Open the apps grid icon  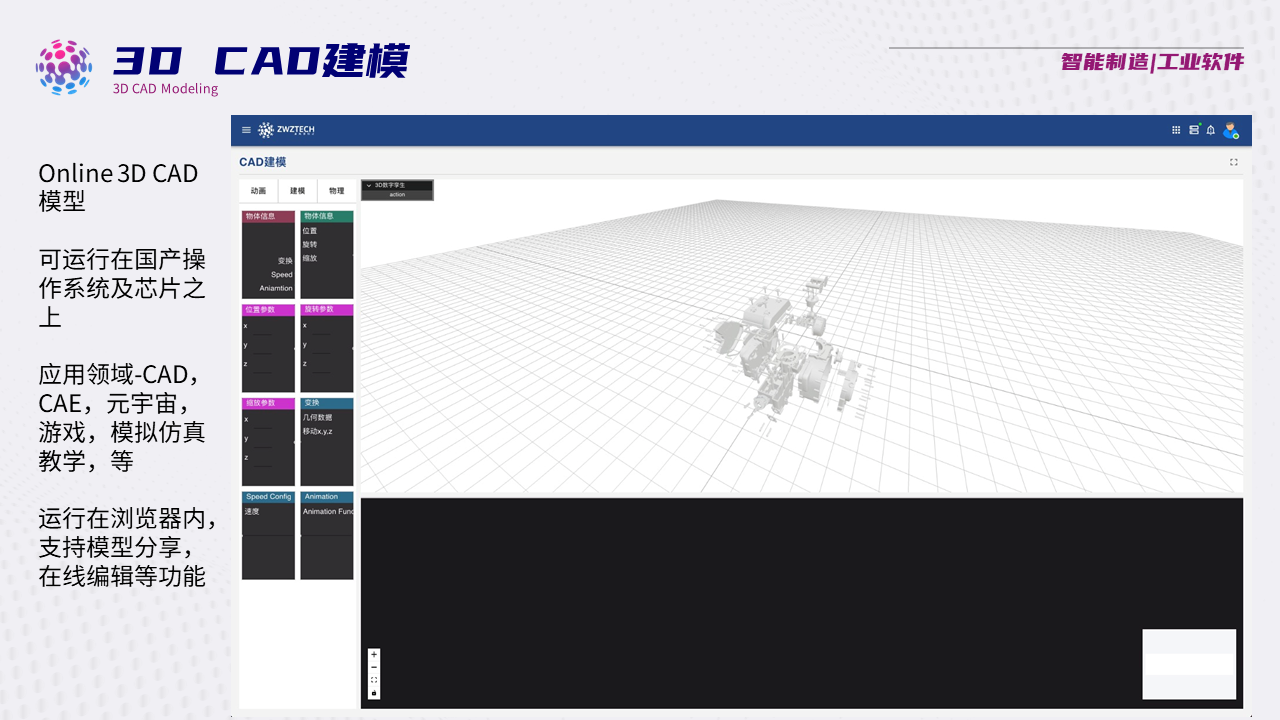pyautogui.click(x=1176, y=130)
